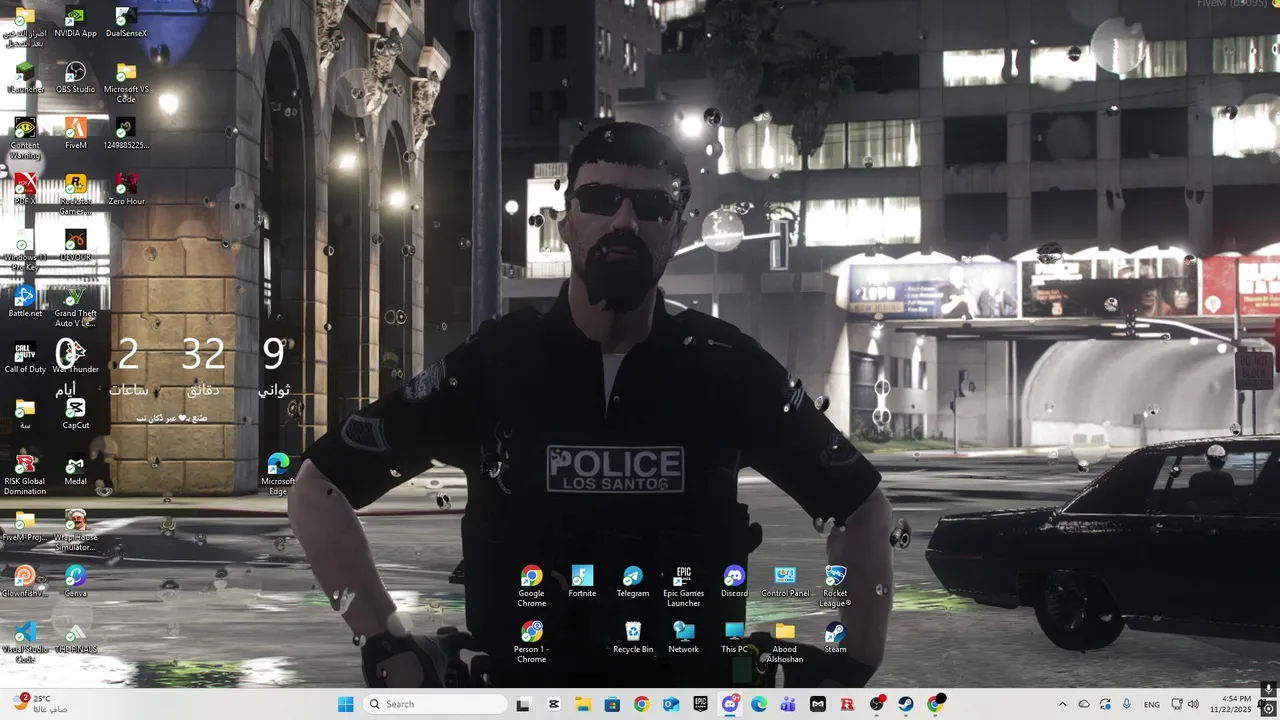1280x720 pixels.
Task: Open Microsoft Store from the taskbar
Action: (612, 704)
